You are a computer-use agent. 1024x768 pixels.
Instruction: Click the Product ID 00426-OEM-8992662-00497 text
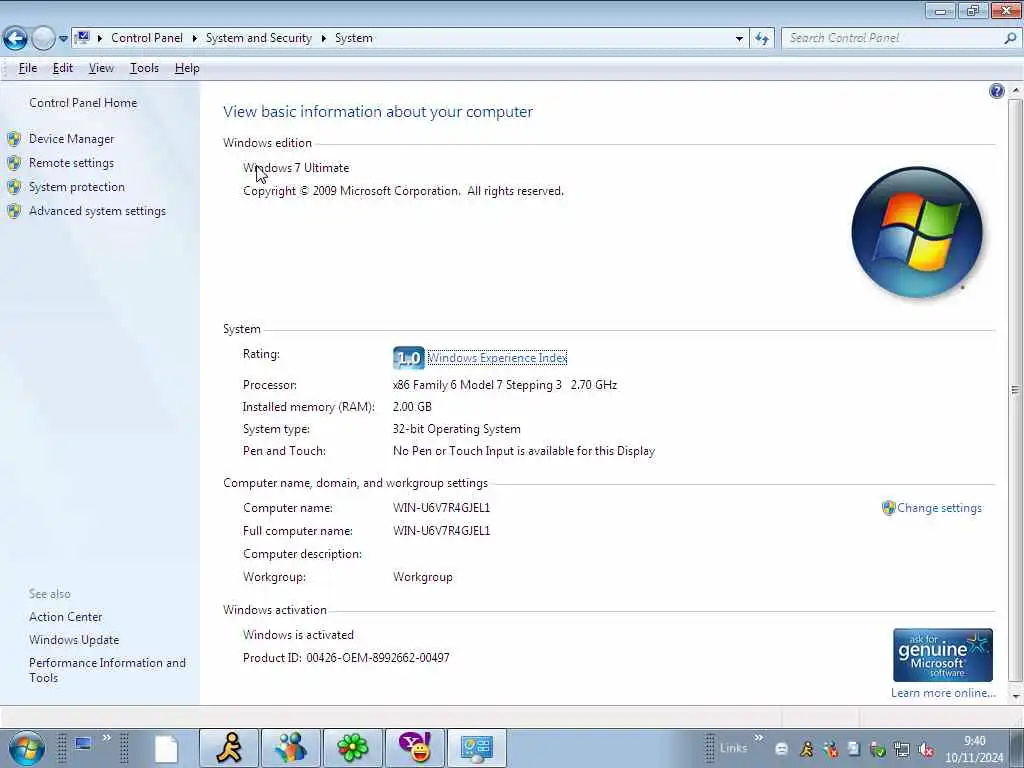tap(346, 658)
